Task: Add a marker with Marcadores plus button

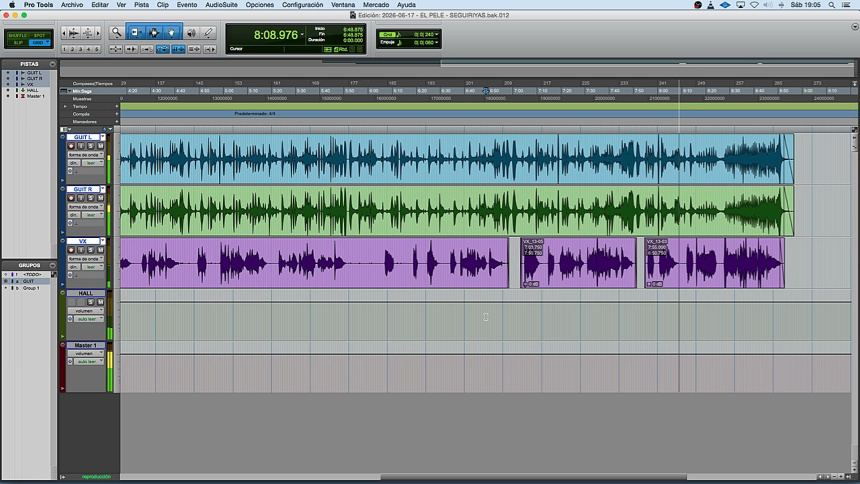Action: [x=117, y=122]
